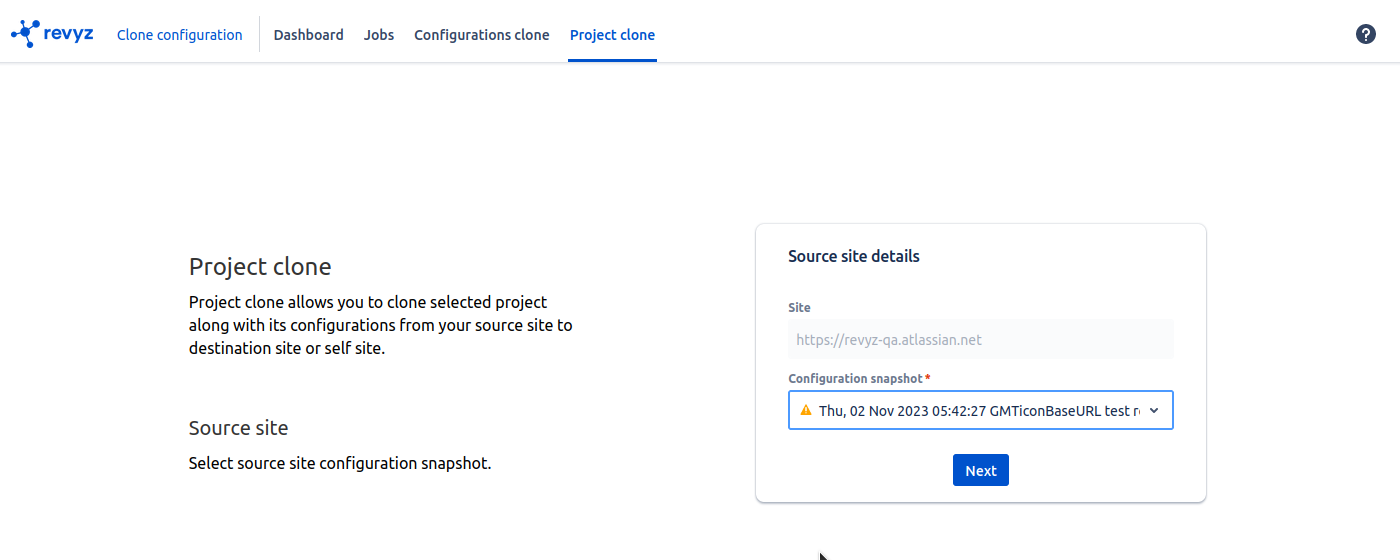Screen dimensions: 1400x560
Task: Expand the snapshot dropdown chevron arrow
Action: (x=1154, y=410)
